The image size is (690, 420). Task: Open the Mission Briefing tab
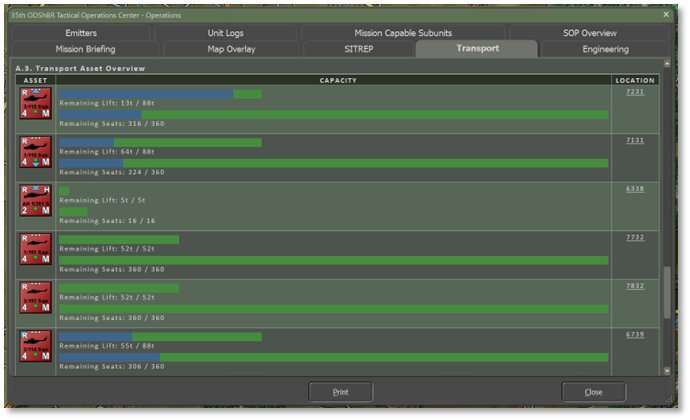coord(86,49)
